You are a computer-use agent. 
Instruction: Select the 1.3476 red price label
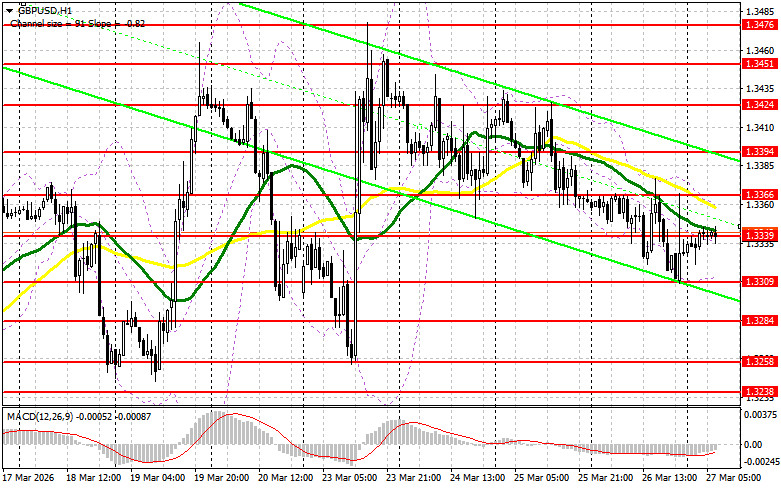(760, 24)
